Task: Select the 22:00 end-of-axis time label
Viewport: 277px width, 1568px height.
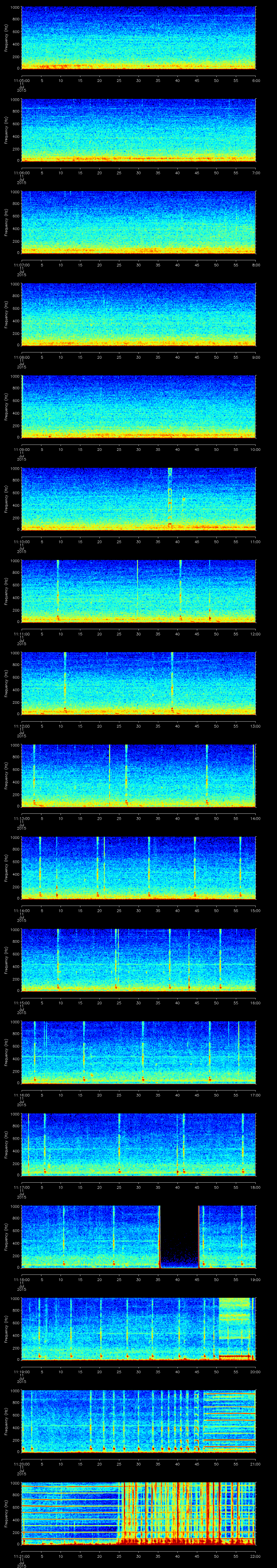Action: (255, 1556)
